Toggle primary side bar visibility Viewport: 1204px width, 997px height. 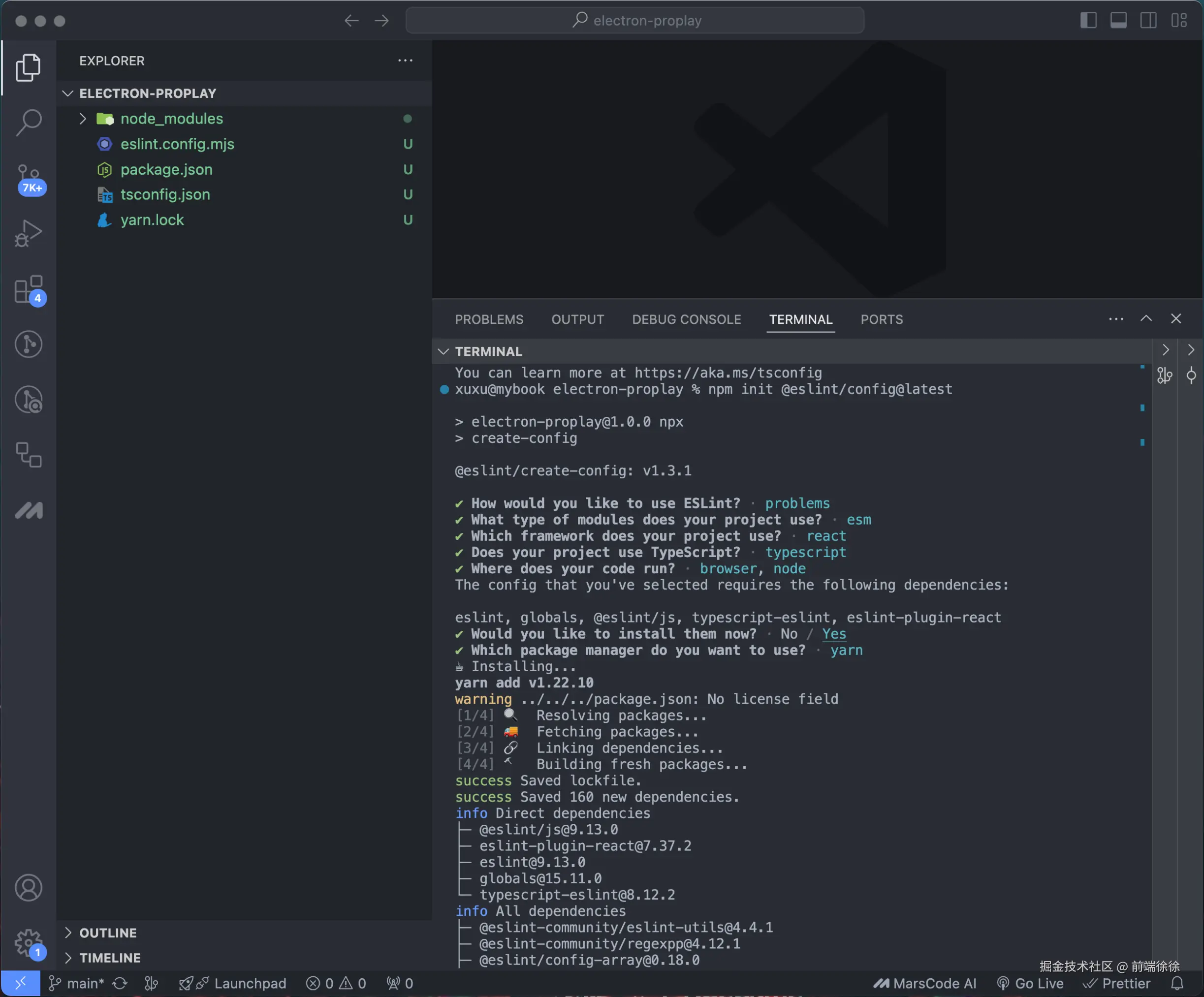(x=1088, y=21)
